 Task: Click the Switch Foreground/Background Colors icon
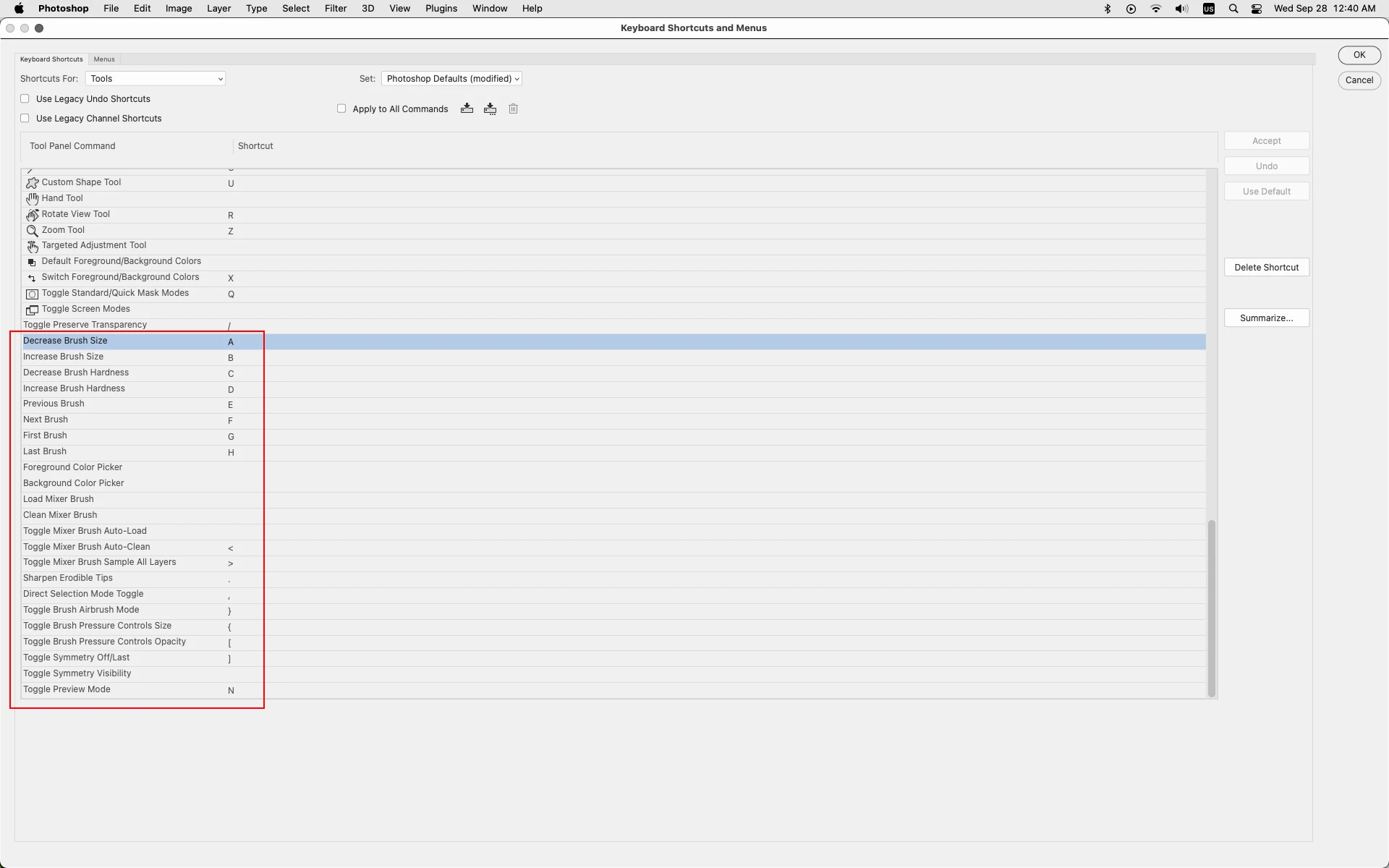32,278
